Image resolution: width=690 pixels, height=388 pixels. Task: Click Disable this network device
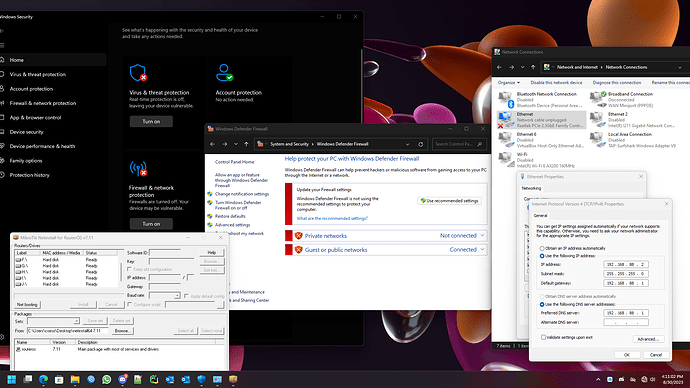(556, 83)
